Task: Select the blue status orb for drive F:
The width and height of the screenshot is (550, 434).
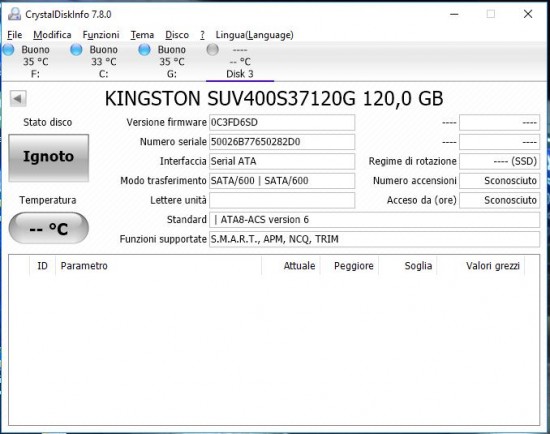Action: pyautogui.click(x=8, y=49)
